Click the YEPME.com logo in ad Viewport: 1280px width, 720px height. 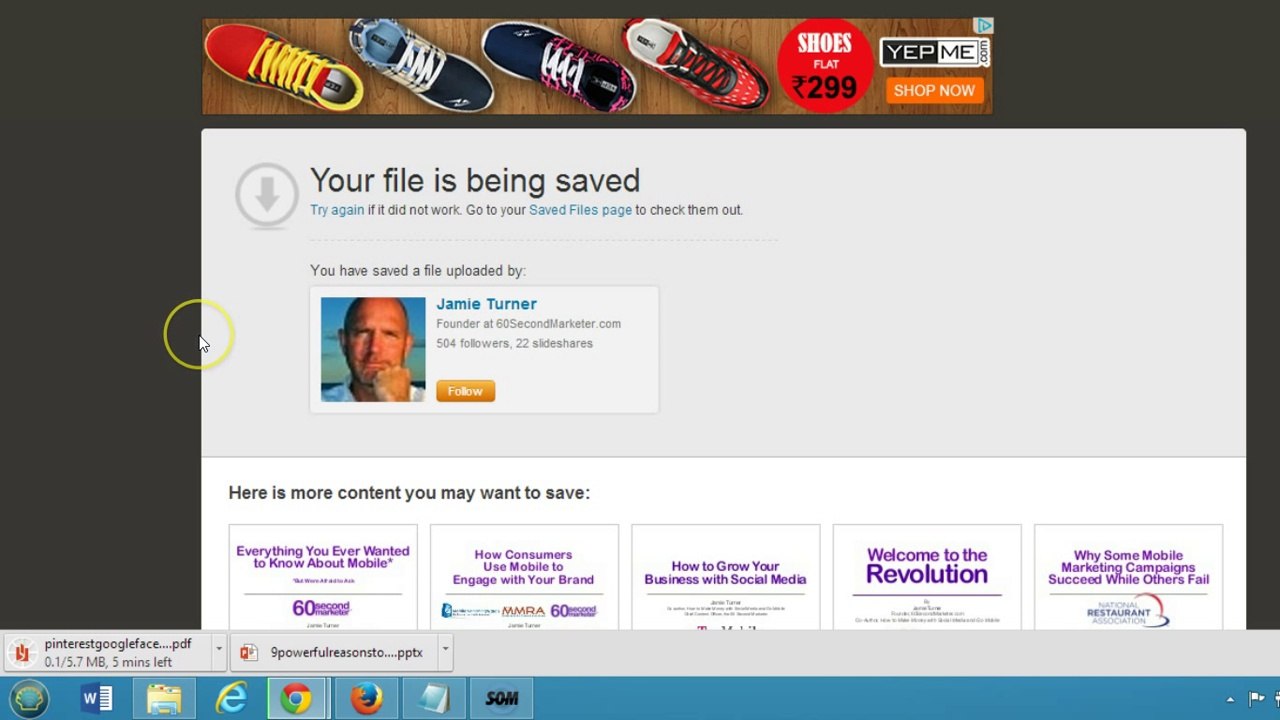[935, 52]
